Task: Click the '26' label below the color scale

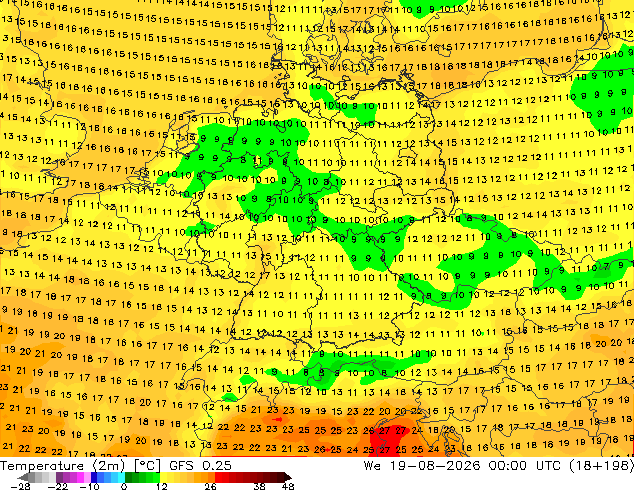Action: 210,486
